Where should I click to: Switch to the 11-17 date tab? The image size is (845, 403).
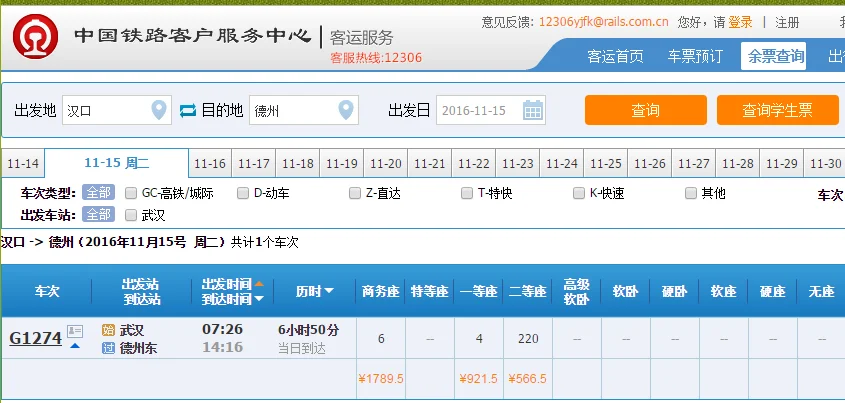pos(254,163)
